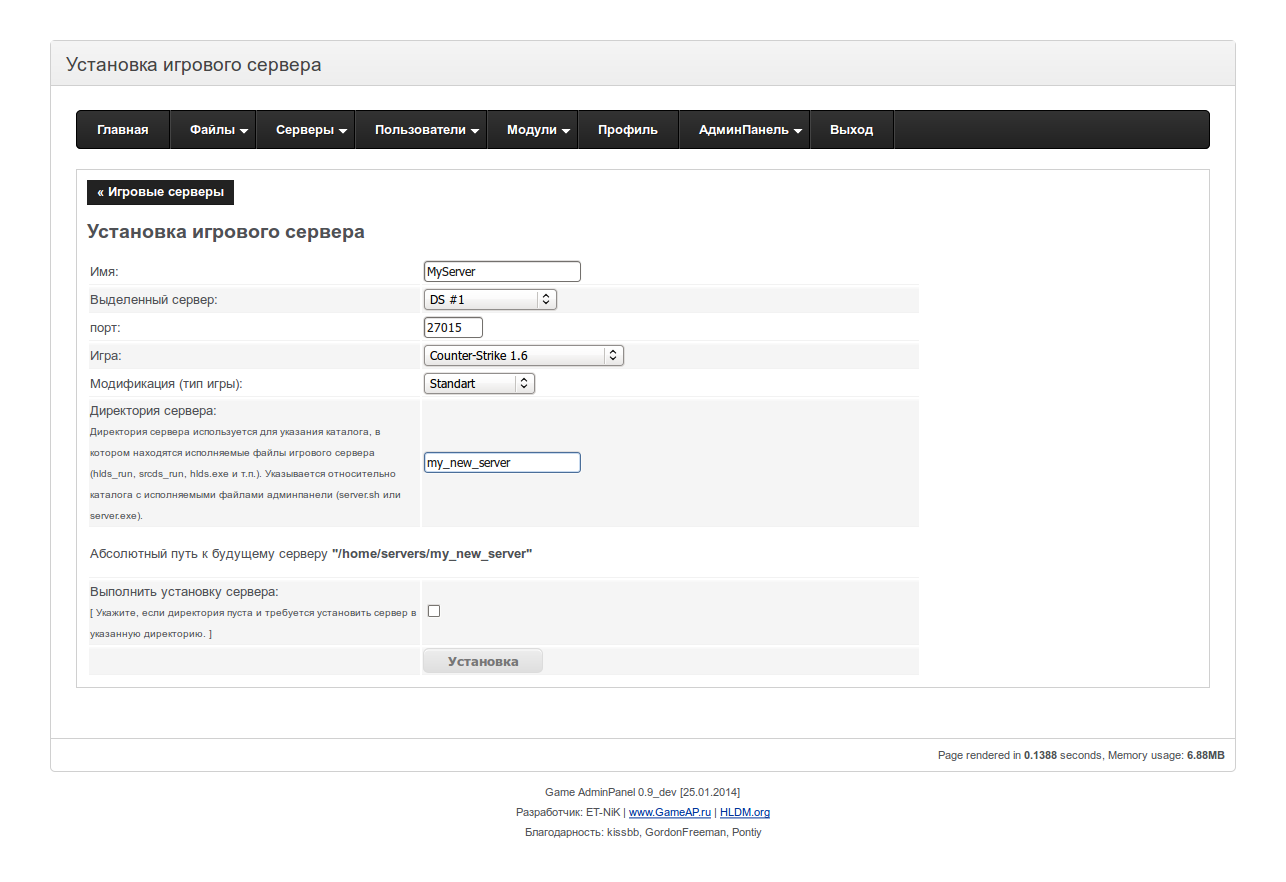Click the page header title Установка игрового сервера

pos(194,65)
